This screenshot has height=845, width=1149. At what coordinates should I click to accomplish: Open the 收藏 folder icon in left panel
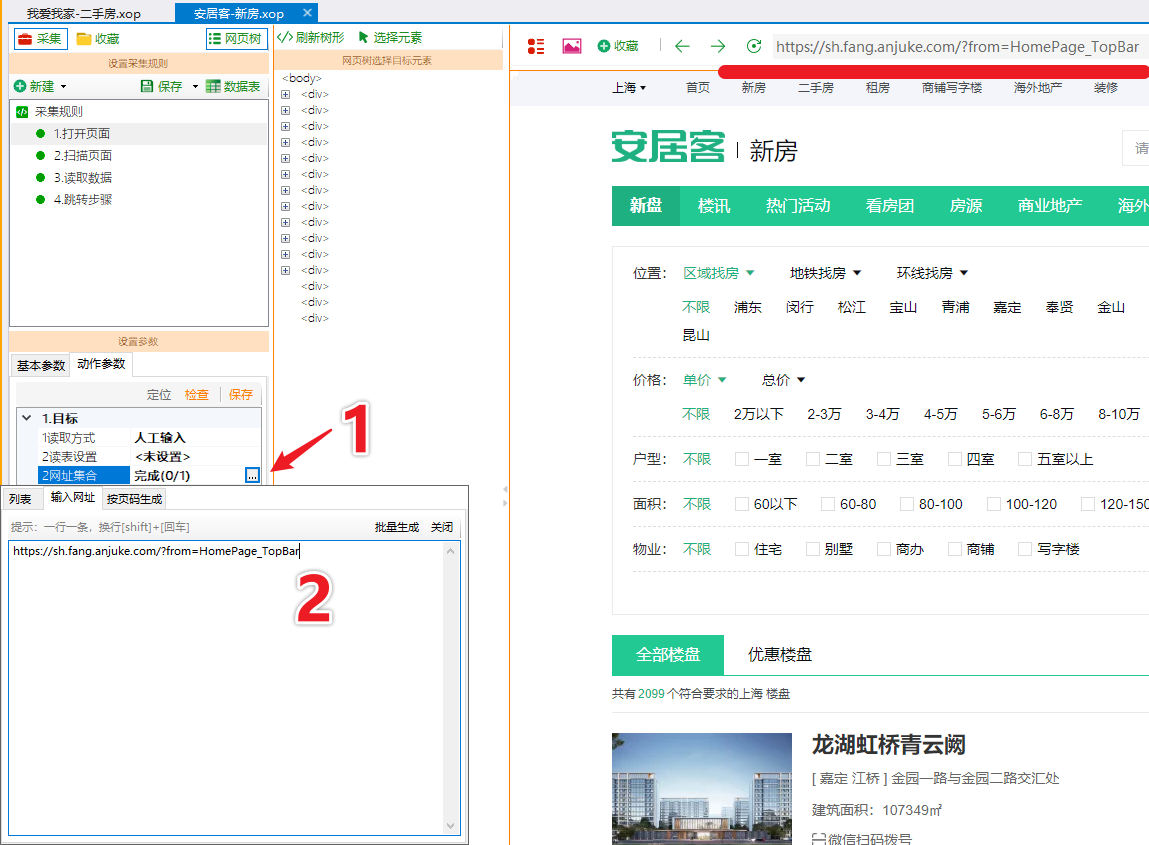click(84, 39)
